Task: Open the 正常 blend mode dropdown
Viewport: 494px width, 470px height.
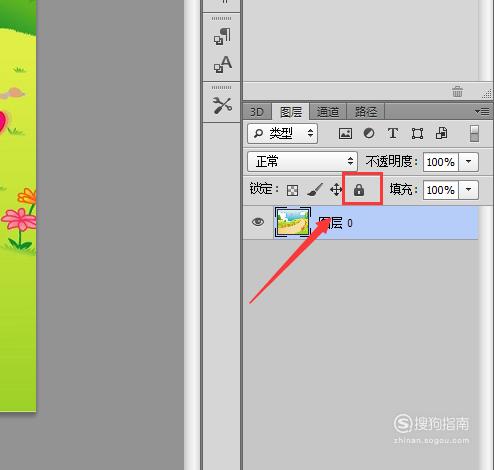Action: click(x=302, y=162)
